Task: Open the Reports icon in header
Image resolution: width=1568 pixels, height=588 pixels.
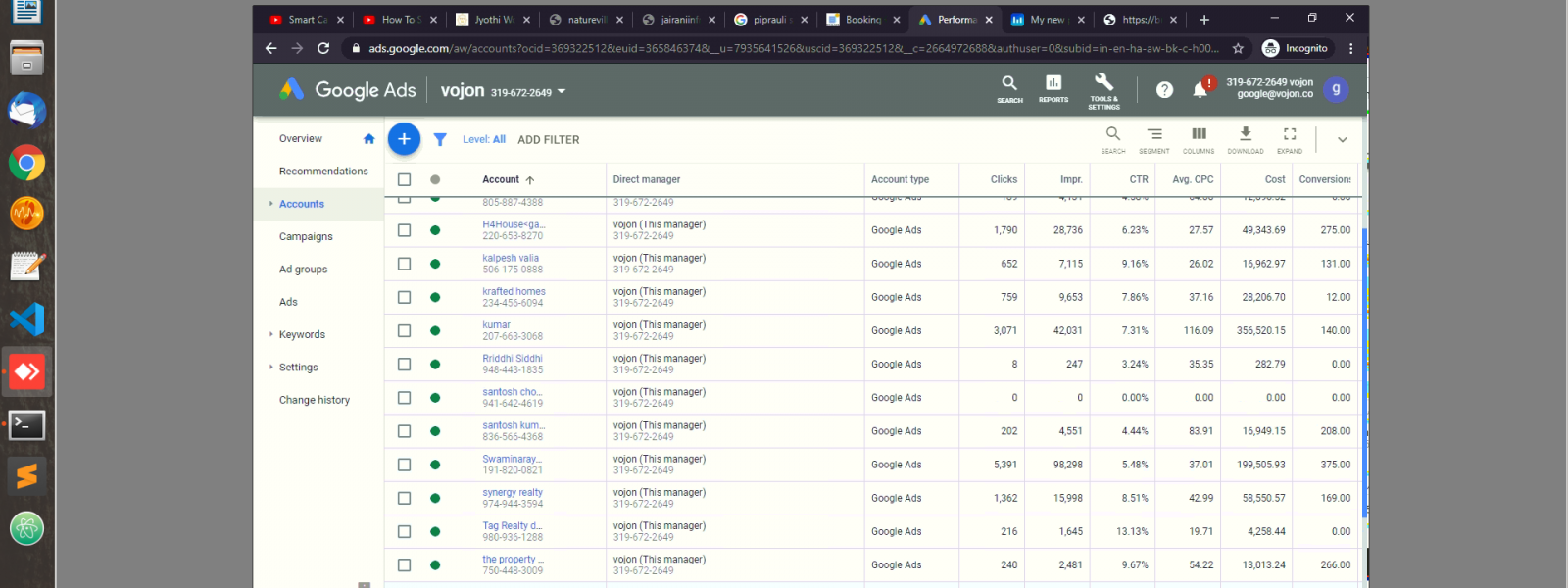Action: coord(1053,88)
